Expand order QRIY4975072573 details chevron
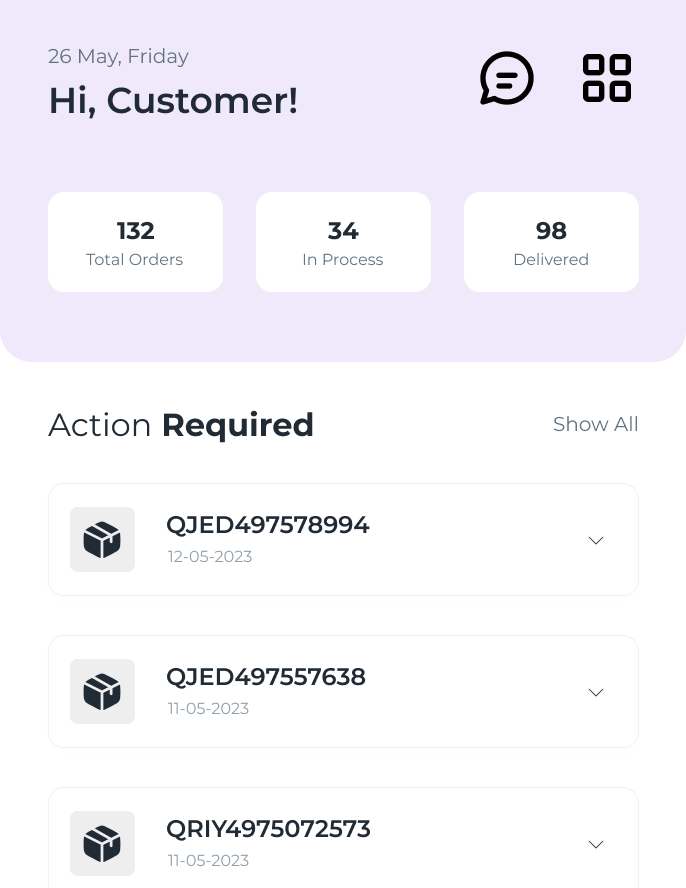686x888 pixels. pos(596,844)
